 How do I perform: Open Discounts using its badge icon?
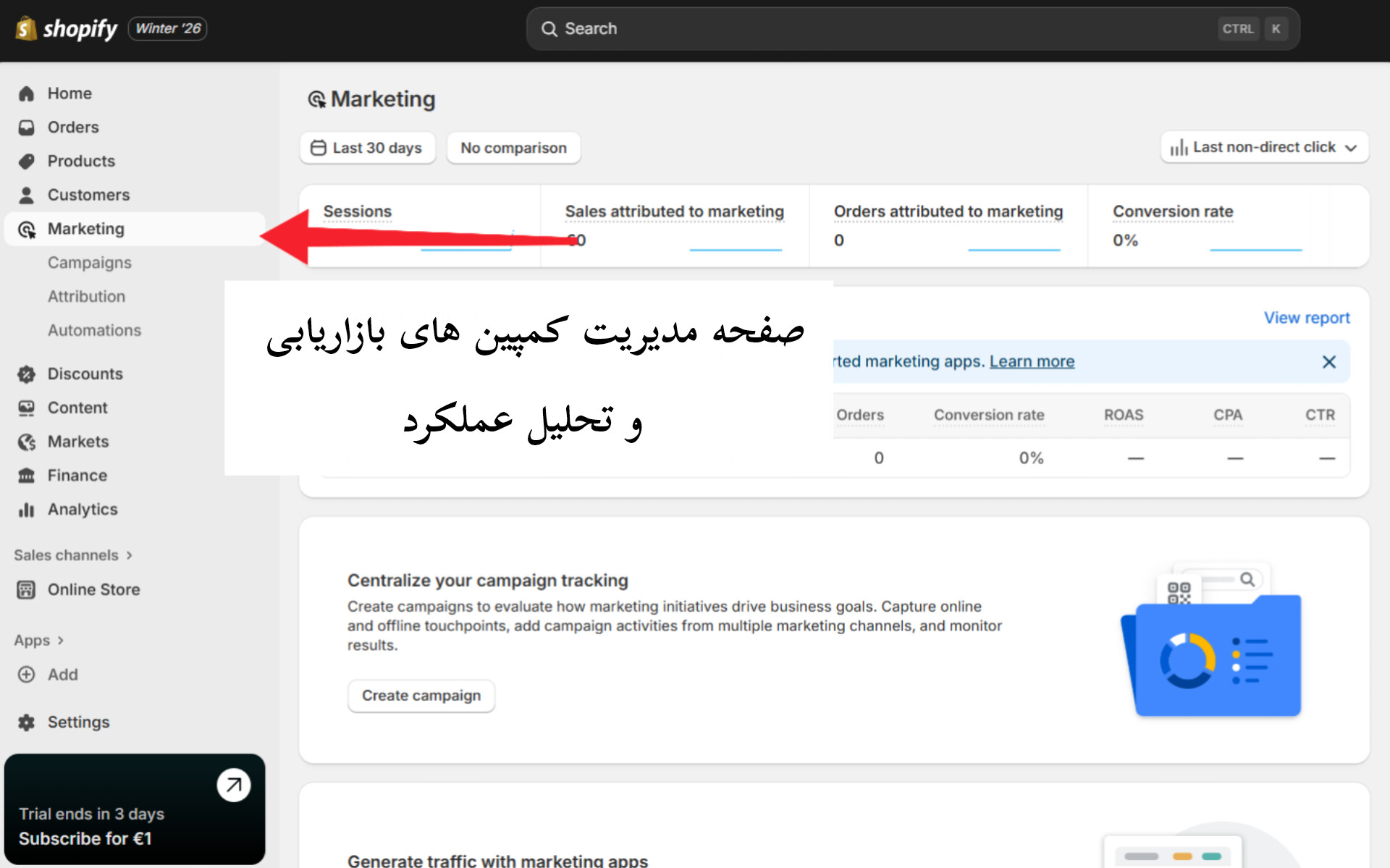tap(27, 374)
